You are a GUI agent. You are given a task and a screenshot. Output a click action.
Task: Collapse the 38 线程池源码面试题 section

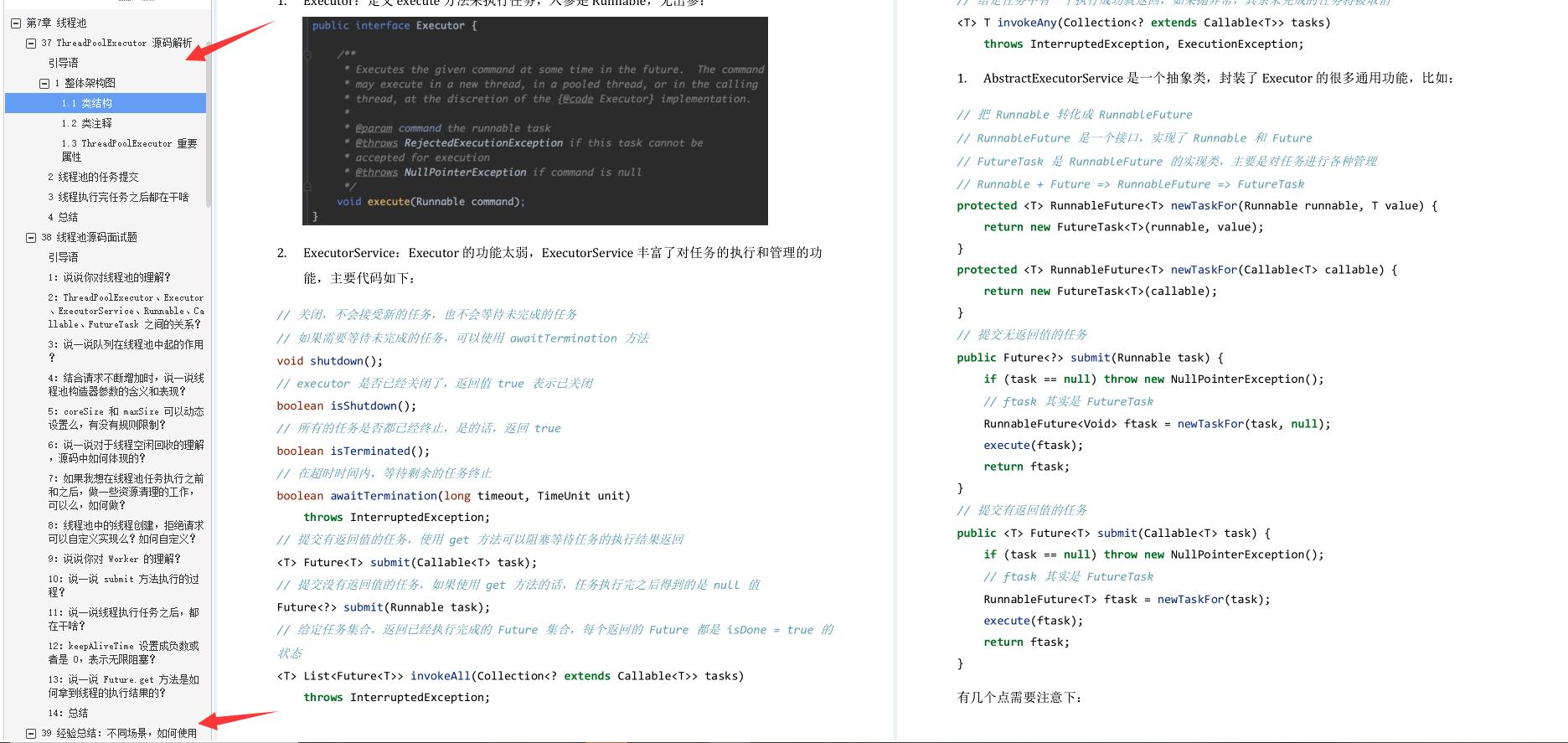31,238
